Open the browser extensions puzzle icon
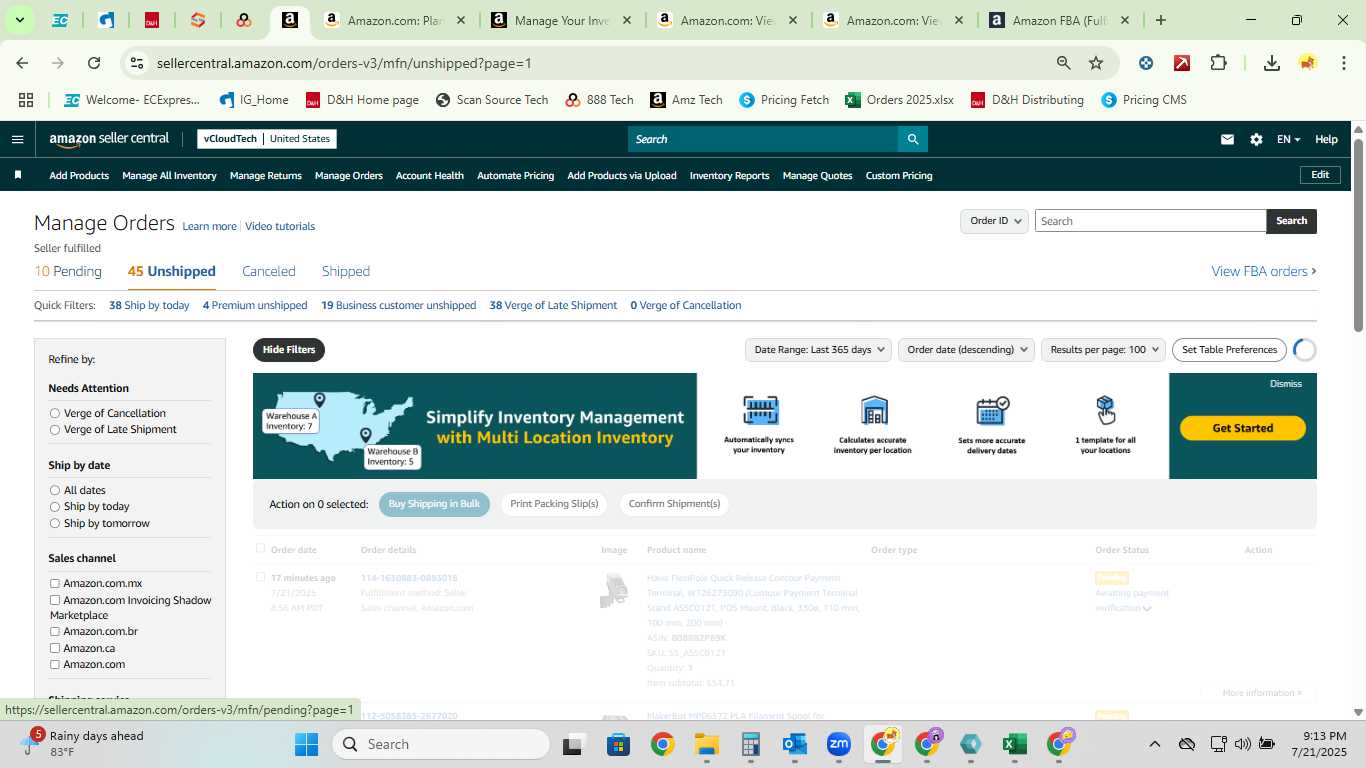Image resolution: width=1366 pixels, height=768 pixels. (x=1218, y=63)
